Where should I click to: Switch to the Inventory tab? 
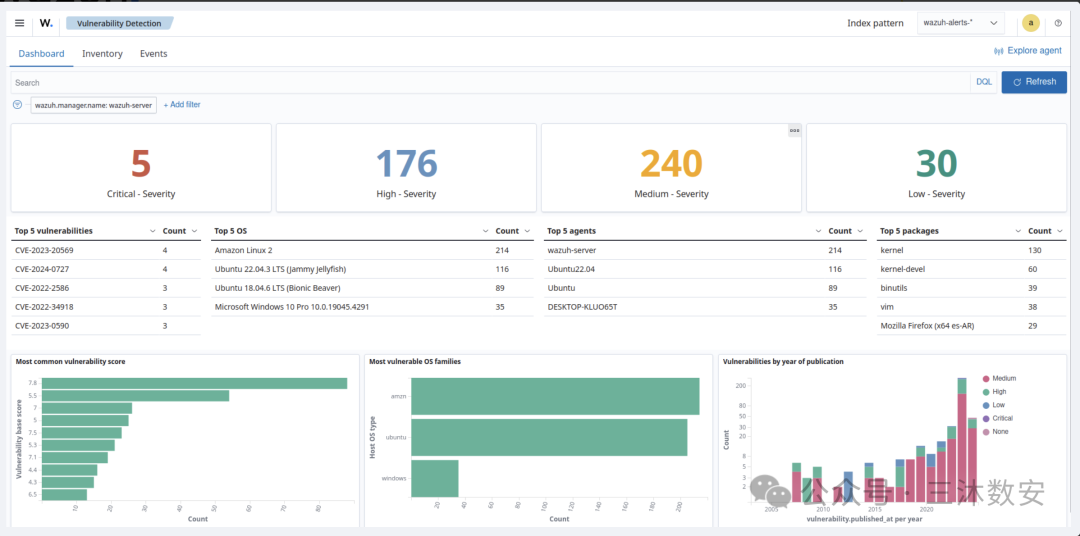tap(102, 53)
